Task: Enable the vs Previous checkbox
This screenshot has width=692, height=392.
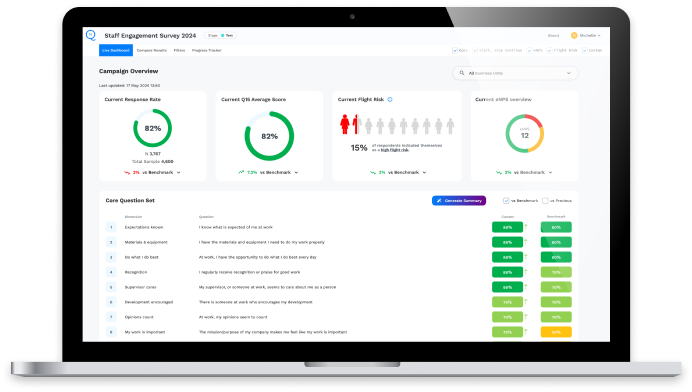Action: (545, 201)
